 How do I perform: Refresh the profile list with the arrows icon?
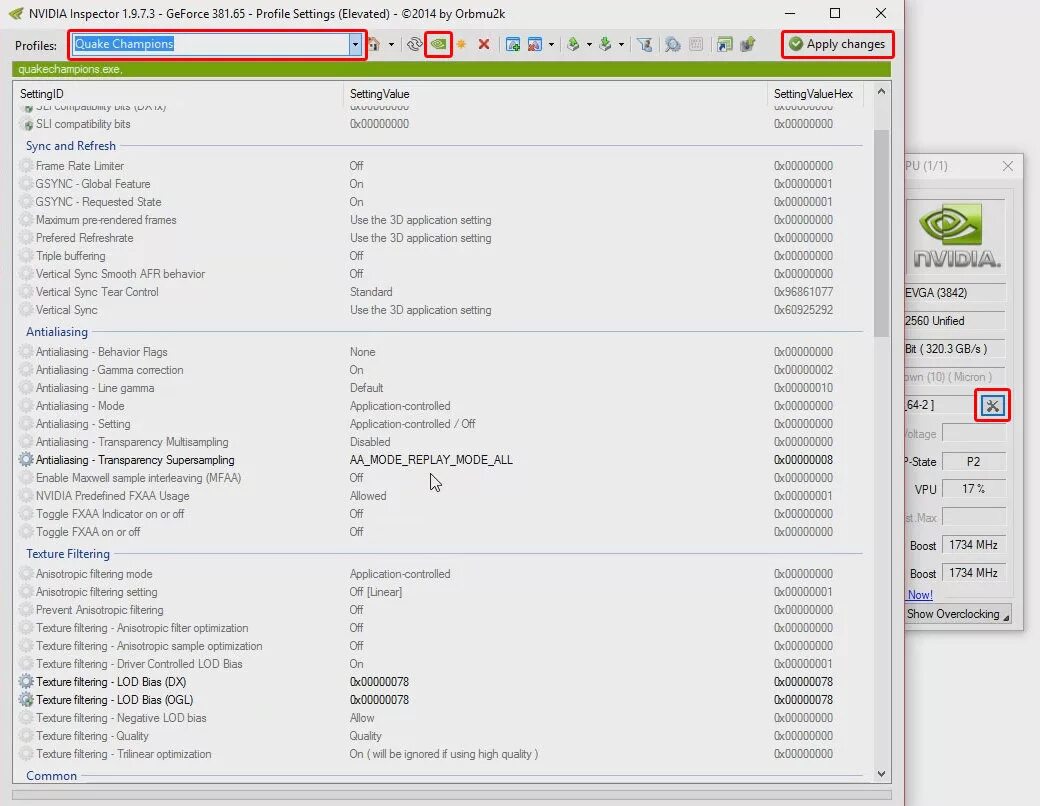click(415, 44)
